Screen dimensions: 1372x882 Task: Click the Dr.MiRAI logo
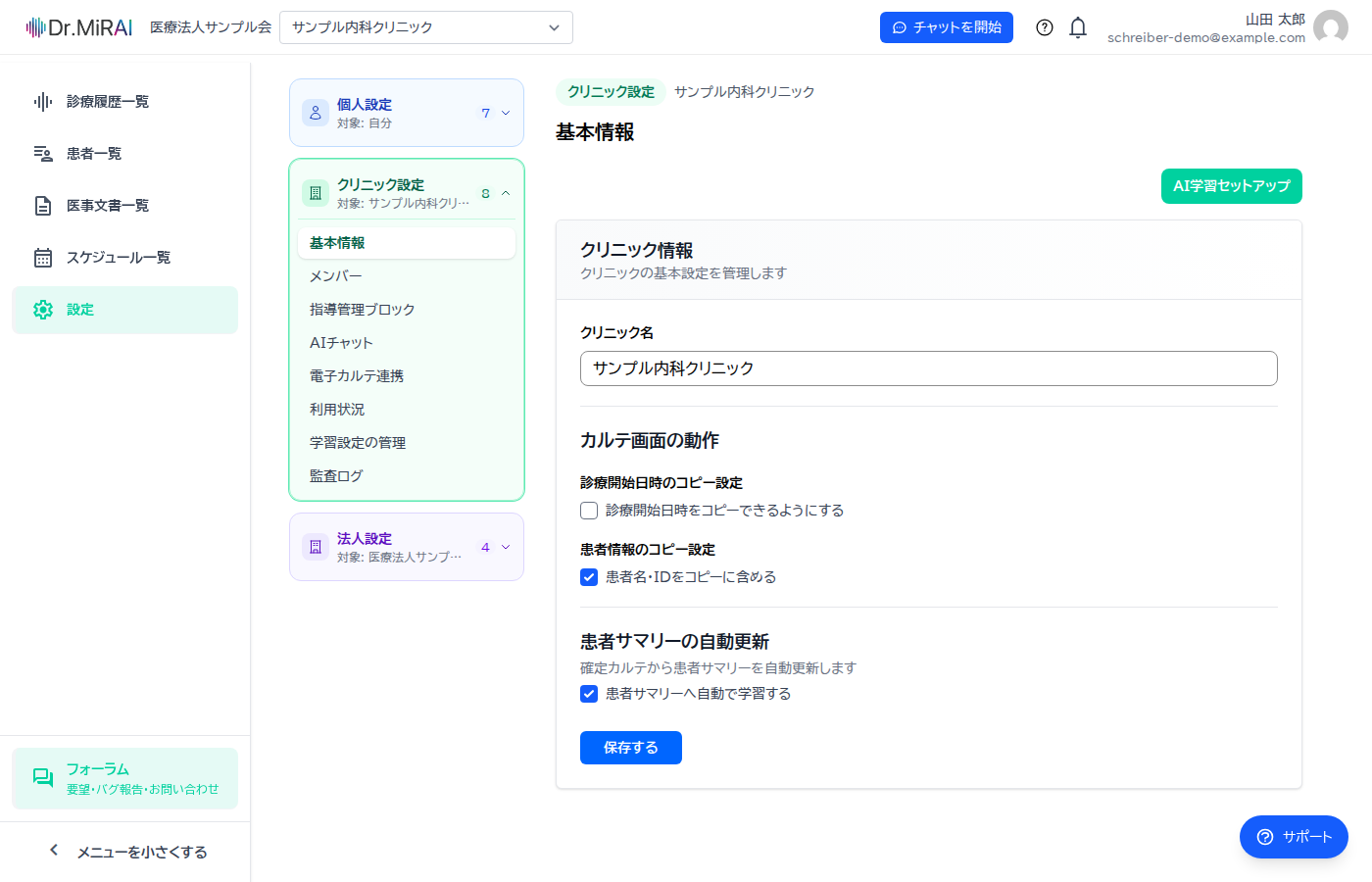tap(79, 27)
